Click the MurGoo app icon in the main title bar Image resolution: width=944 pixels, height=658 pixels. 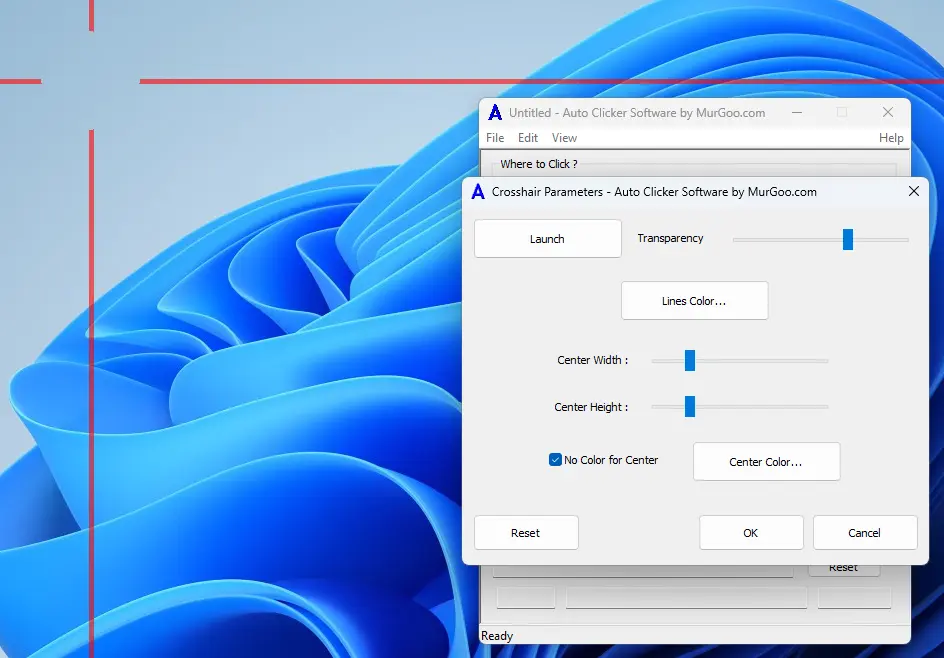click(496, 112)
